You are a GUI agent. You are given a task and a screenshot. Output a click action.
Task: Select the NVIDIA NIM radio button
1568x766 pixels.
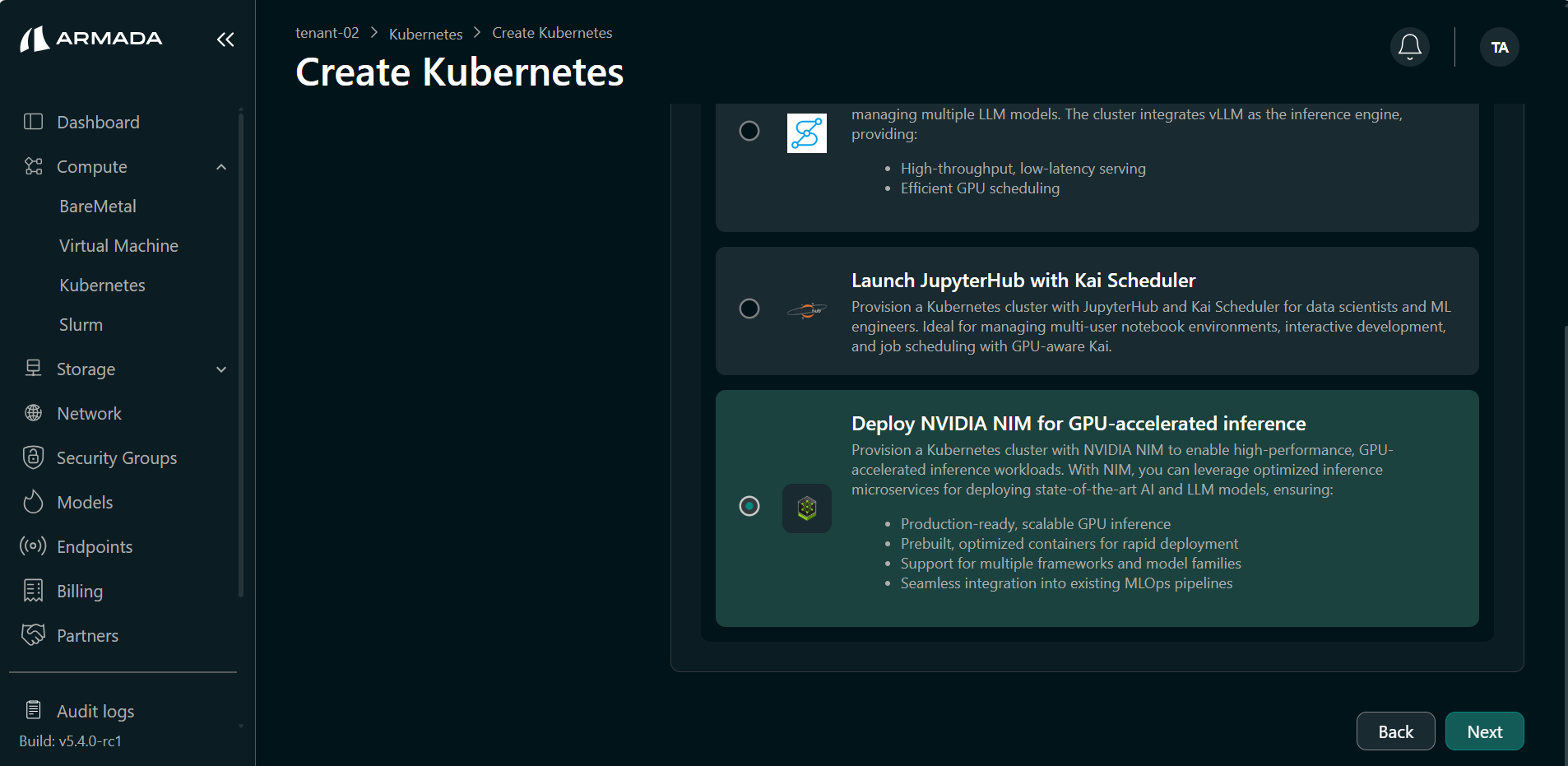[x=749, y=506]
